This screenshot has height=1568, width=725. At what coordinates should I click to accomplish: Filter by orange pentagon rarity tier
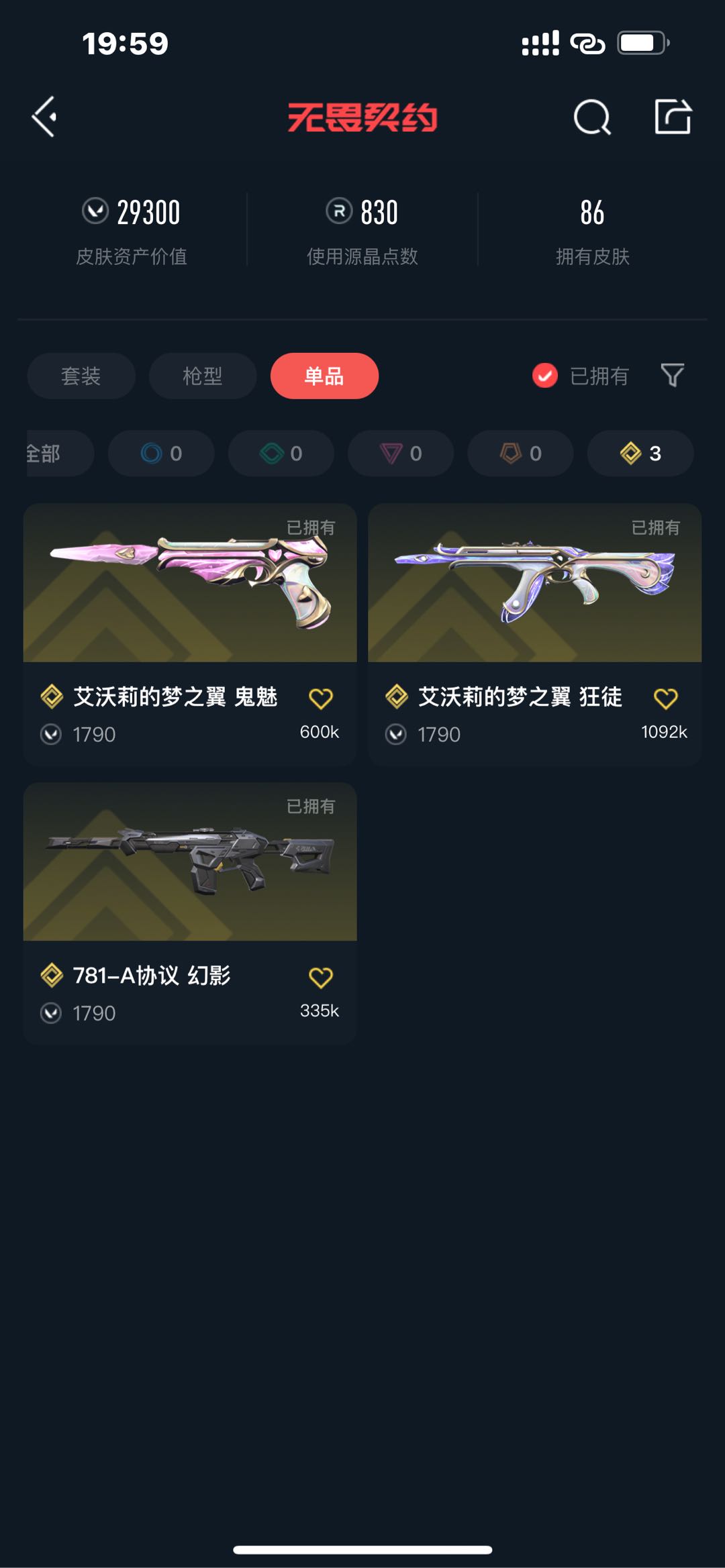[x=521, y=454]
